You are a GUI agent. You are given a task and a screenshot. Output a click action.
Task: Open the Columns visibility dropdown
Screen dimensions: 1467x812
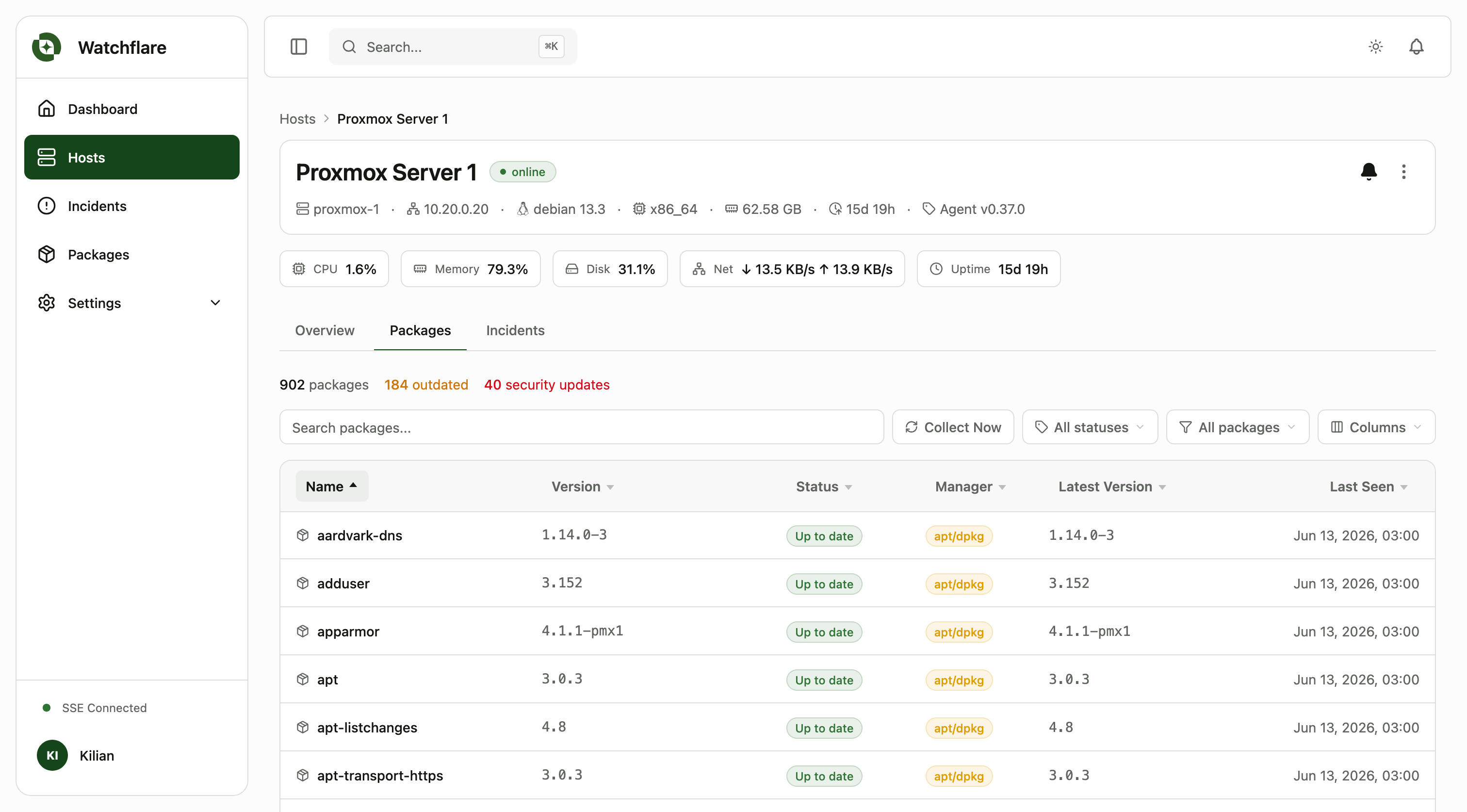(x=1376, y=426)
